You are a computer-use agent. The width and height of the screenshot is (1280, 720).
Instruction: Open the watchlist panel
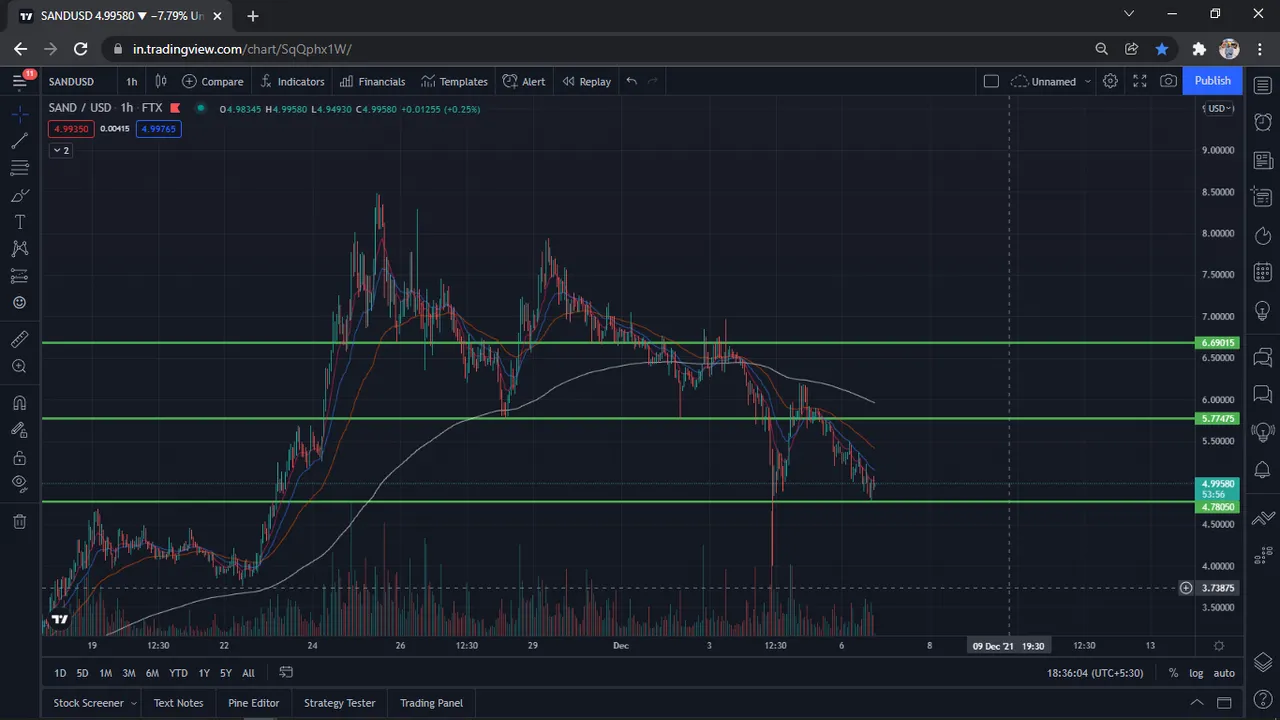tap(1262, 86)
